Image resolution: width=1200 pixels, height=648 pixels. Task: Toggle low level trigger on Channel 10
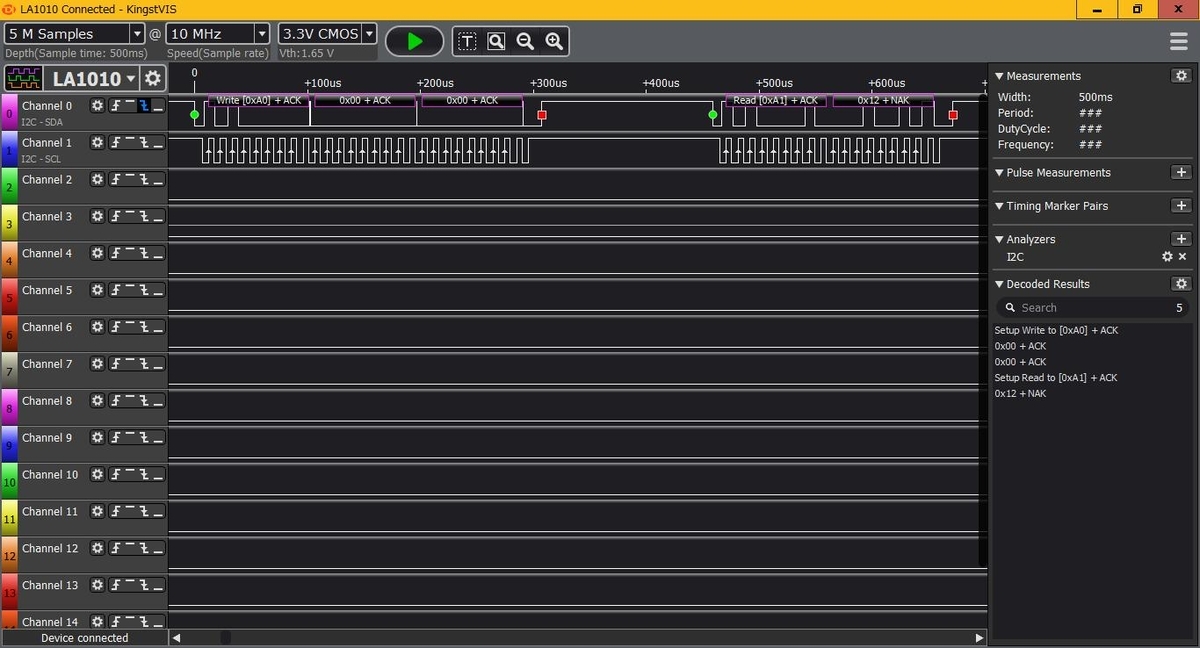tap(158, 474)
